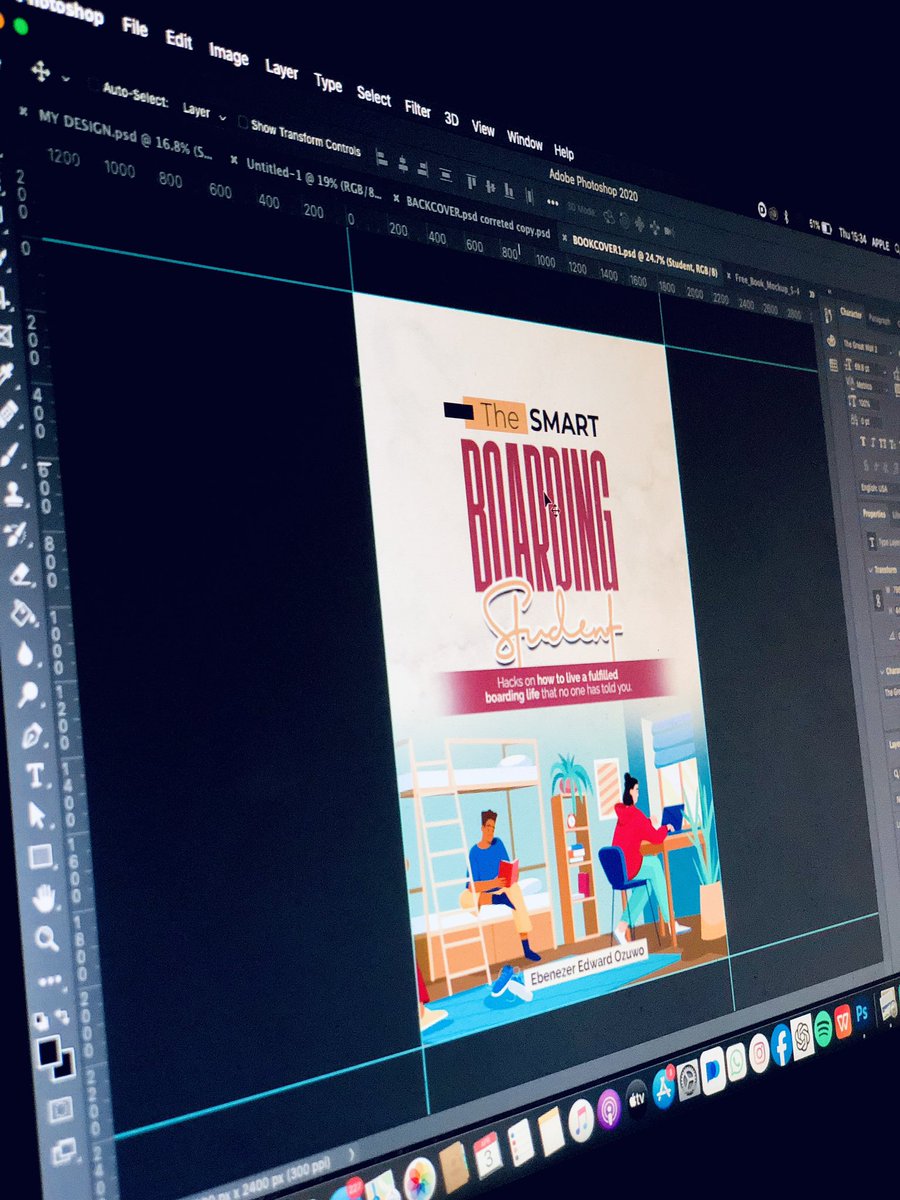Open System Preferences in the Dock
This screenshot has width=900, height=1200.
click(687, 1078)
